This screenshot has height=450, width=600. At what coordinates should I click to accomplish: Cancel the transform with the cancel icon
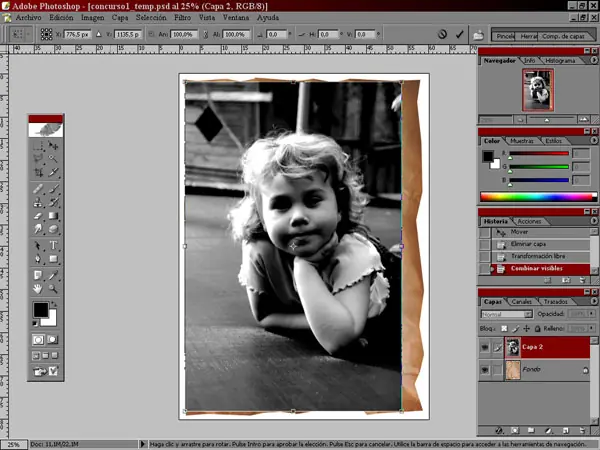(443, 34)
